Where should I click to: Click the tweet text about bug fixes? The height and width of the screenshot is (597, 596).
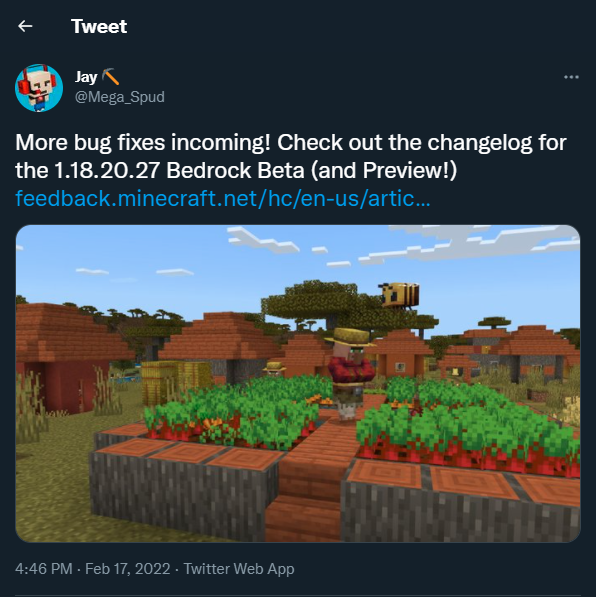click(x=291, y=156)
